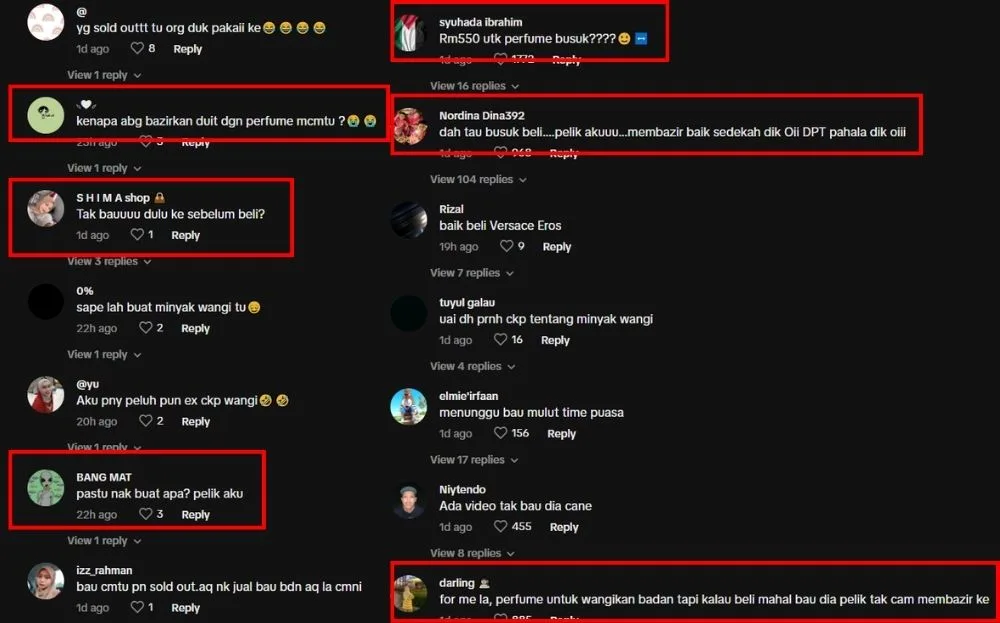Open Nordina Dina392 username link
1000x623 pixels.
[482, 115]
